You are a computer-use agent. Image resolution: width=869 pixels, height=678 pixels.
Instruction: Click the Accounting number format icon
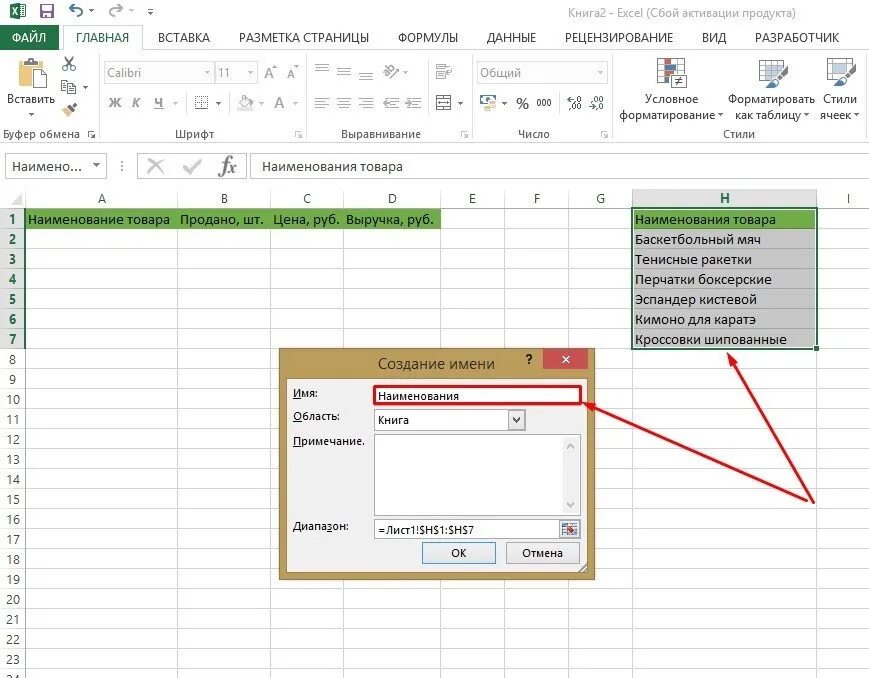488,103
